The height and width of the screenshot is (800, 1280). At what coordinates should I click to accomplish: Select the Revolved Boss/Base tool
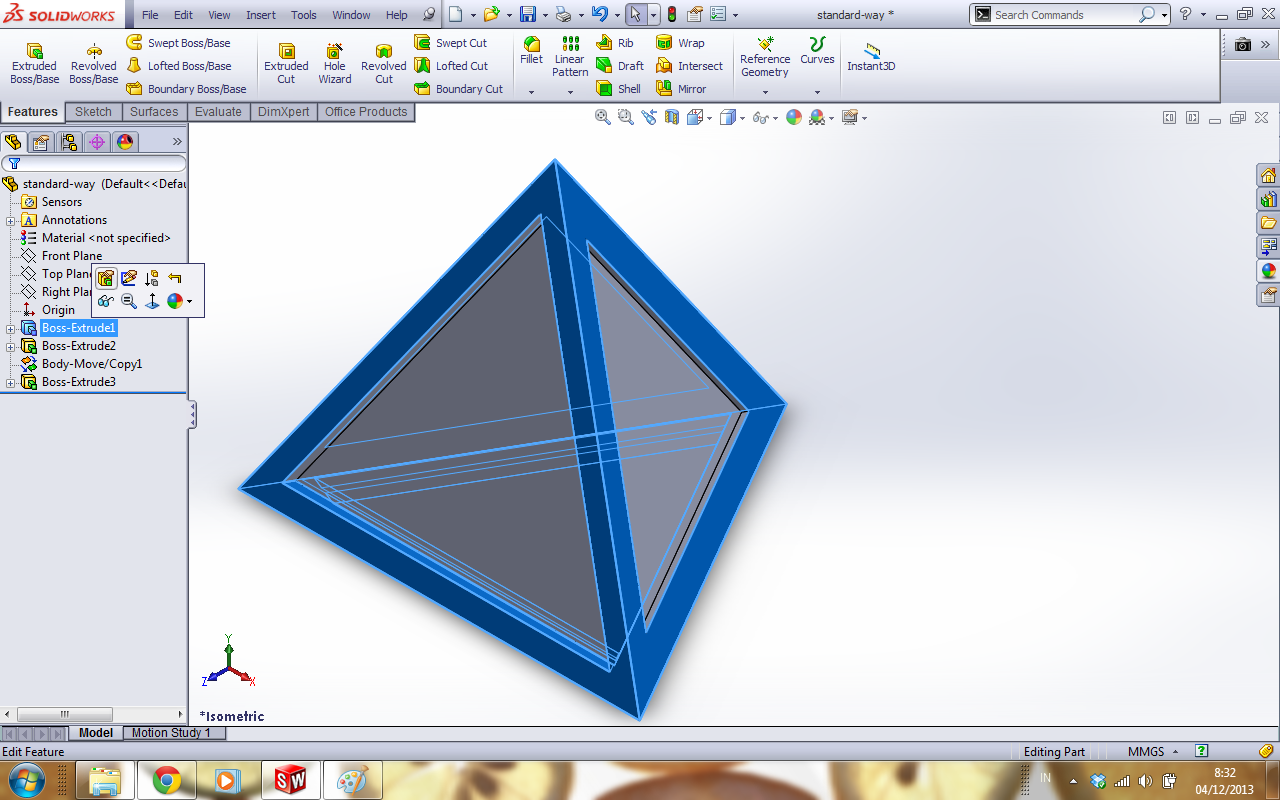(93, 63)
